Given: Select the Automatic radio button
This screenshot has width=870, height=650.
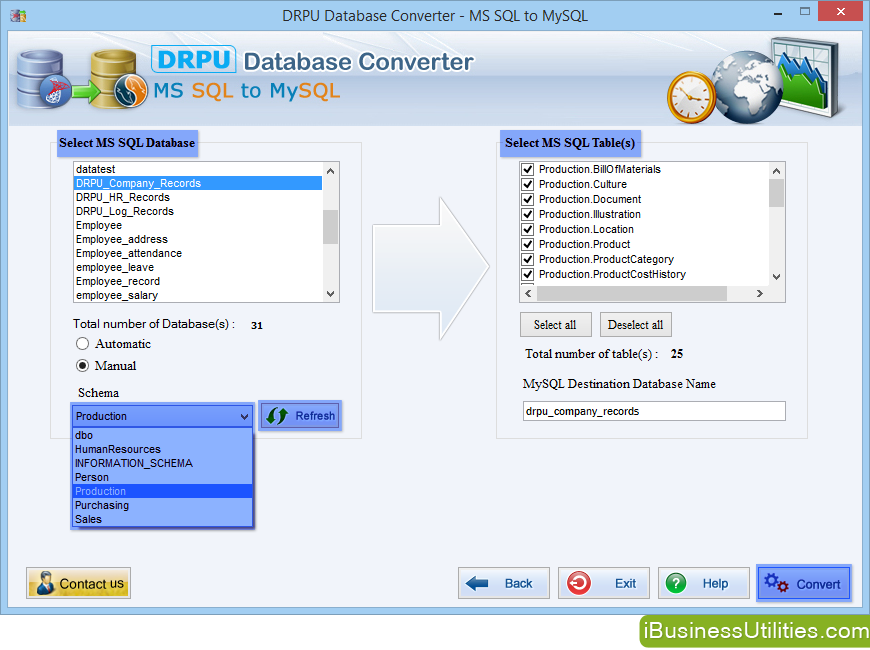Looking at the screenshot, I should (82, 344).
